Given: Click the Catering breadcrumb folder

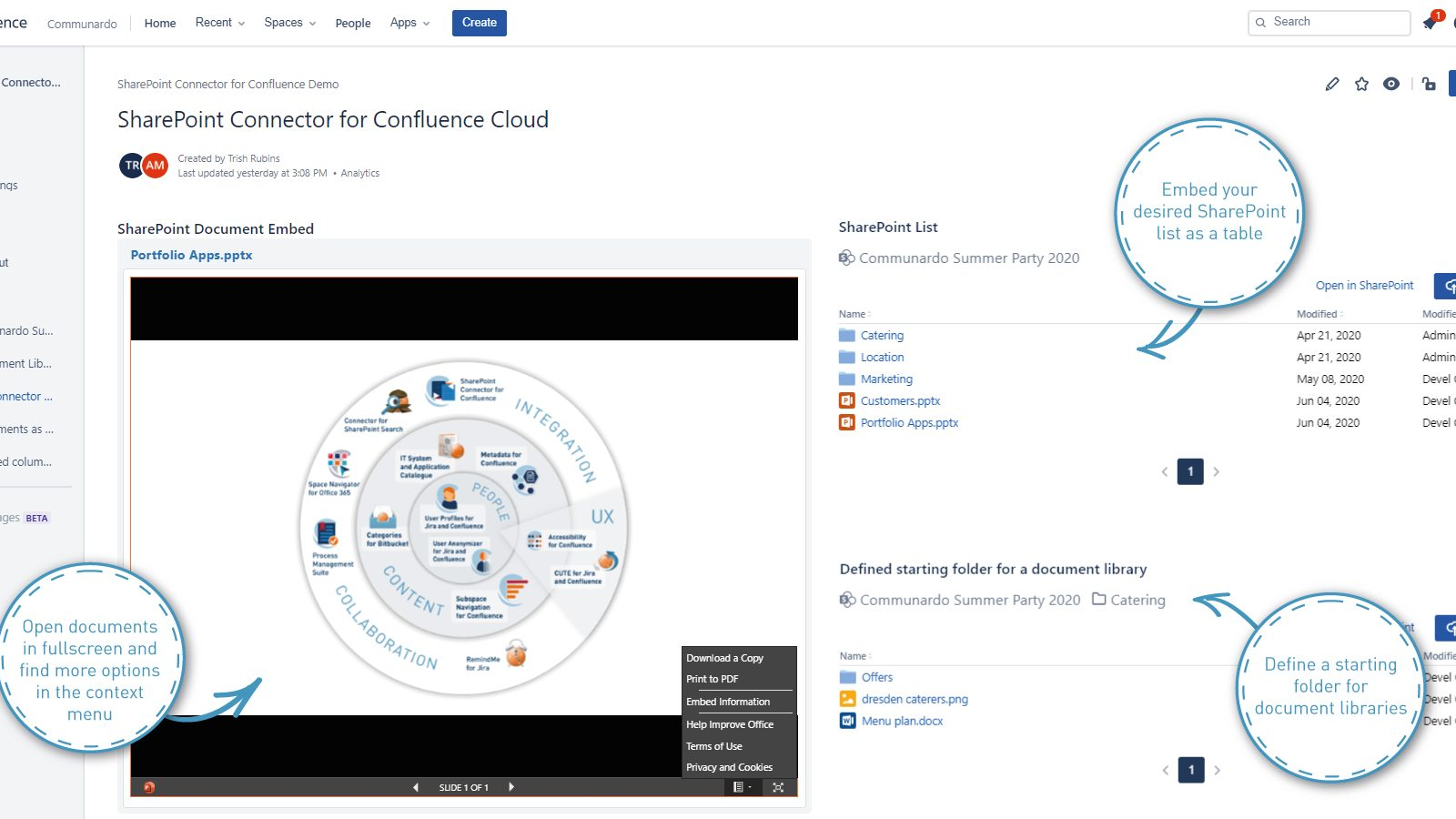Looking at the screenshot, I should 1128,600.
